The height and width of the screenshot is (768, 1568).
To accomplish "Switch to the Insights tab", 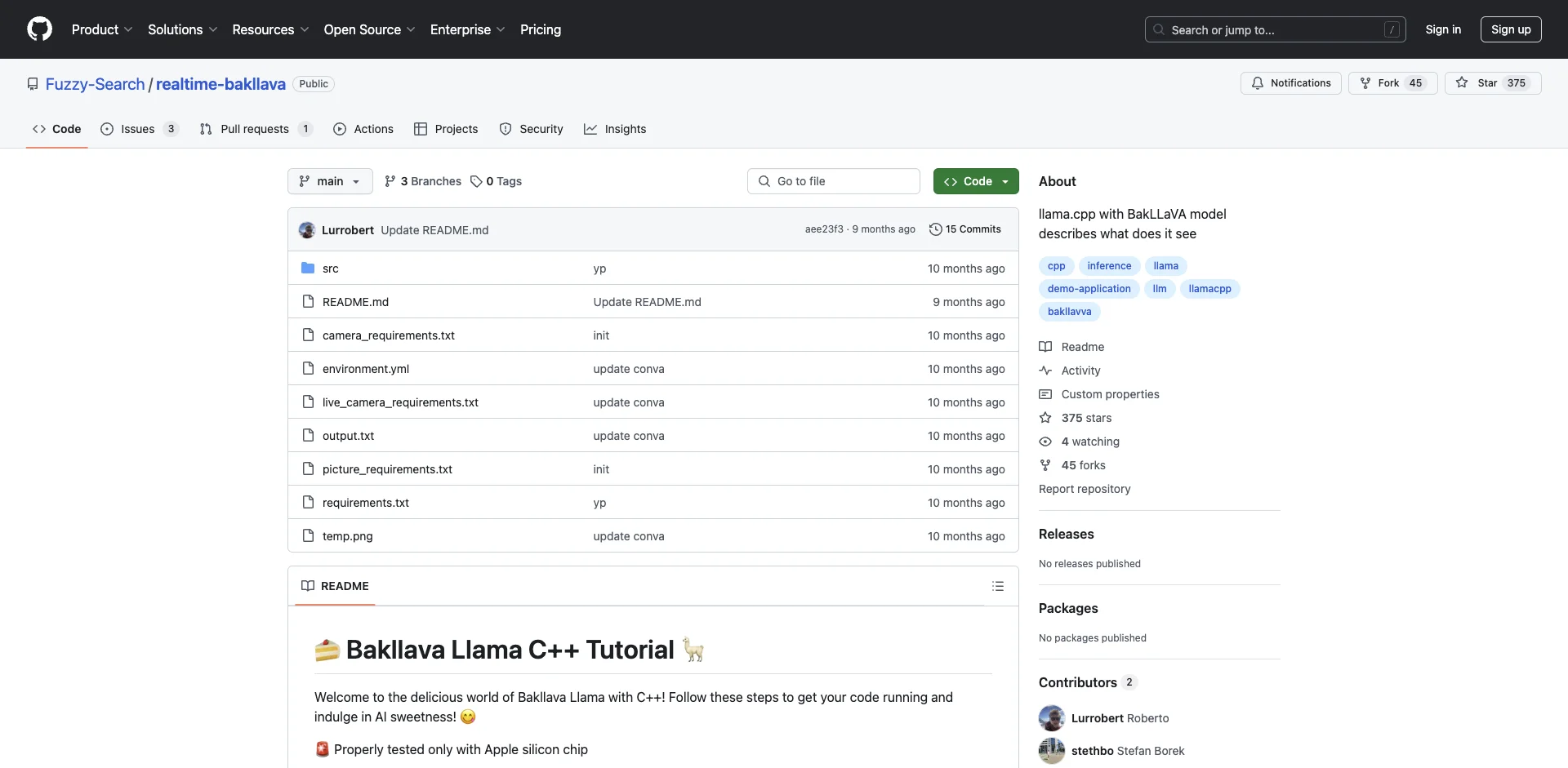I will (x=615, y=129).
